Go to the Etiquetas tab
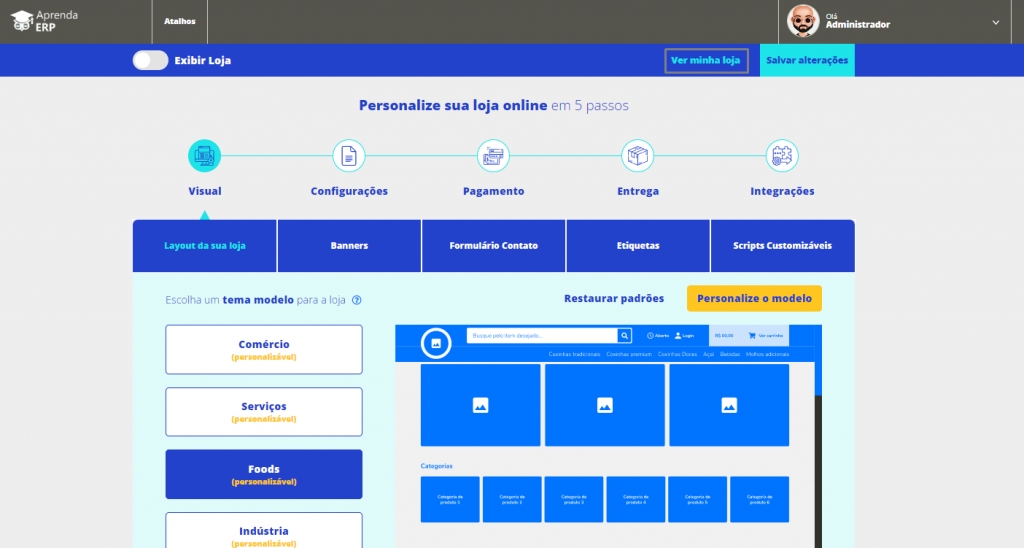 point(638,246)
